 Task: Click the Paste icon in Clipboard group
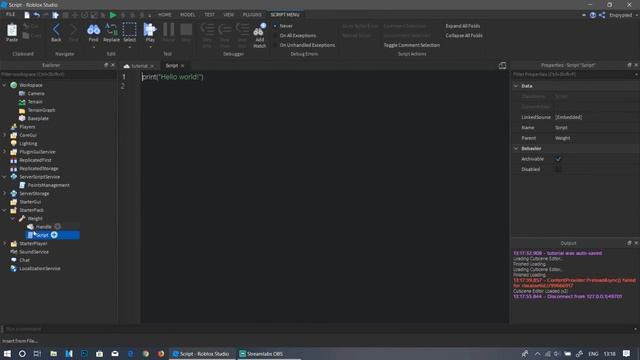[12, 30]
